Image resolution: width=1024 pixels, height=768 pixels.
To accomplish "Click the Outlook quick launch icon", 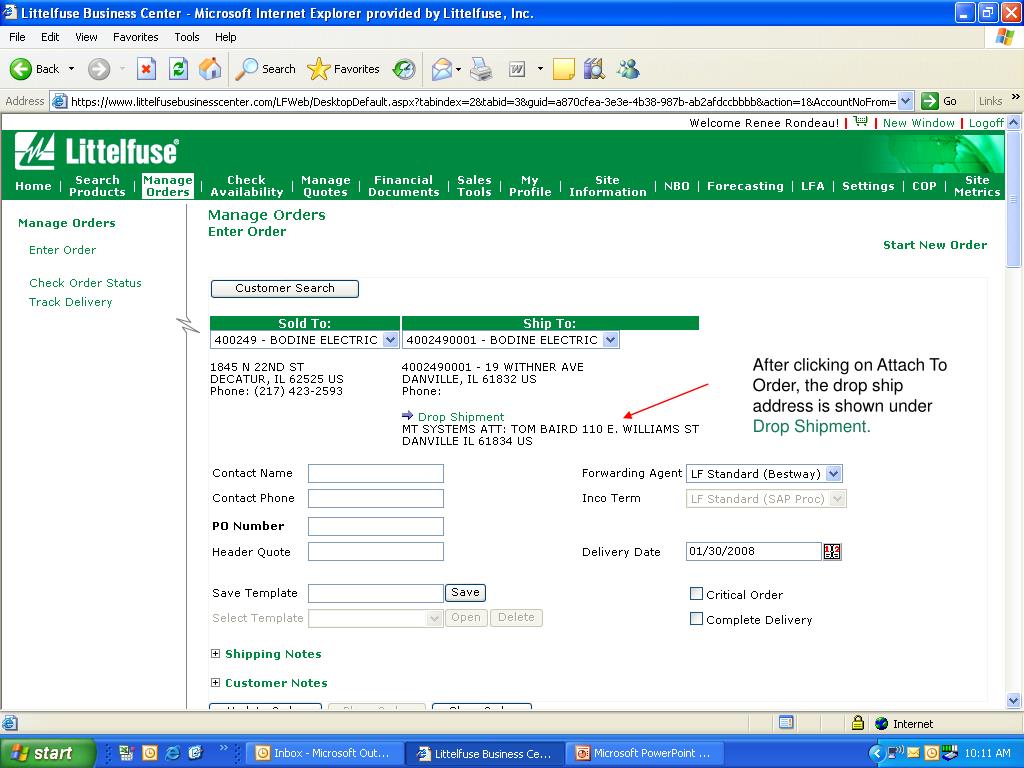I will 150,753.
